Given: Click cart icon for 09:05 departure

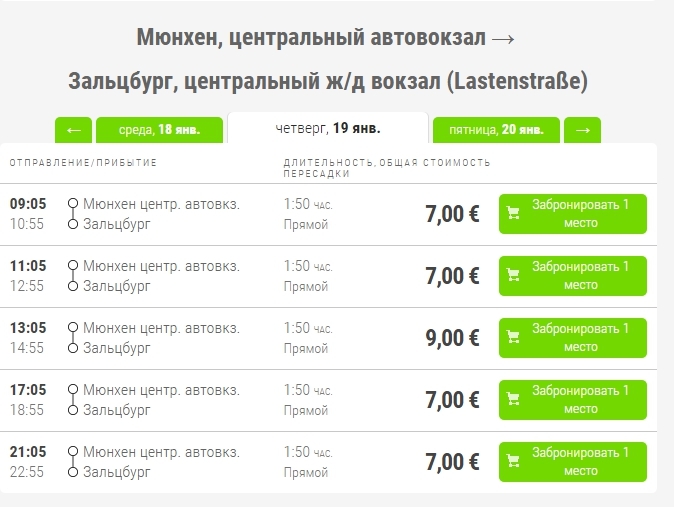Looking at the screenshot, I should point(513,213).
